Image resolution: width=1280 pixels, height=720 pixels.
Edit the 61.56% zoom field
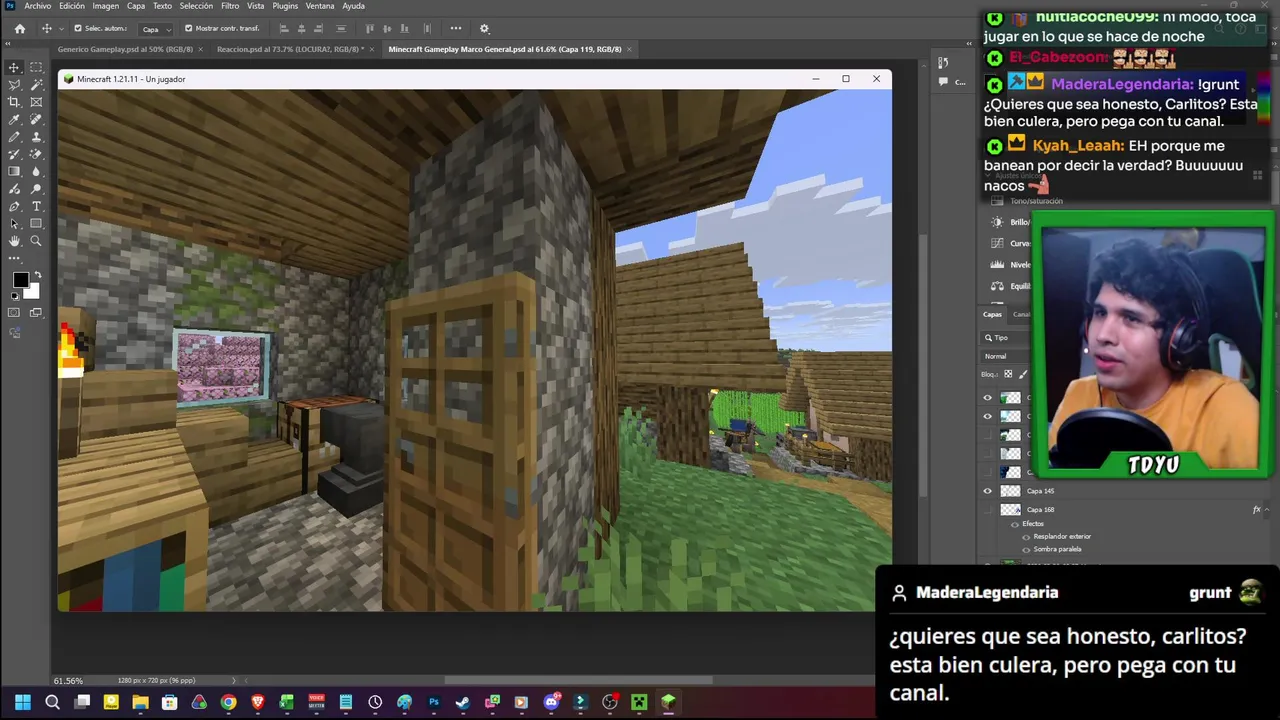pyautogui.click(x=68, y=681)
